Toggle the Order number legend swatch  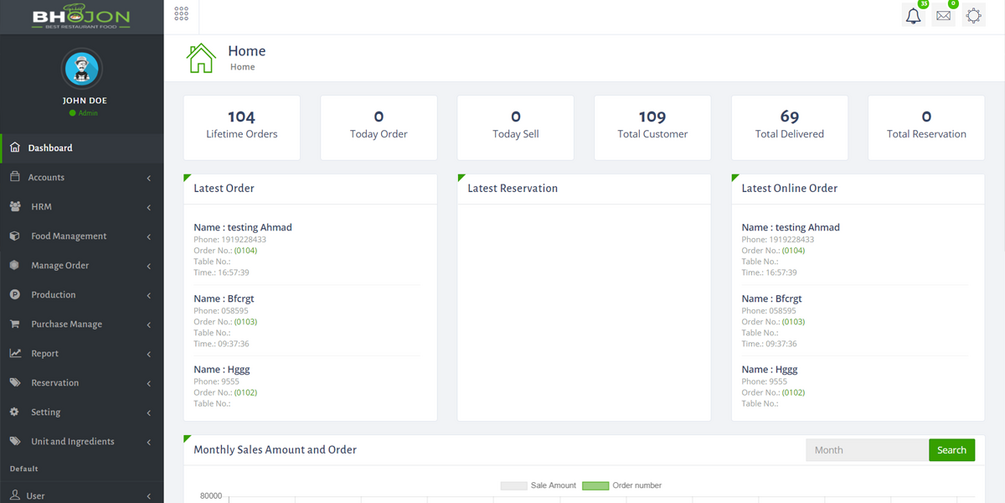click(x=595, y=486)
